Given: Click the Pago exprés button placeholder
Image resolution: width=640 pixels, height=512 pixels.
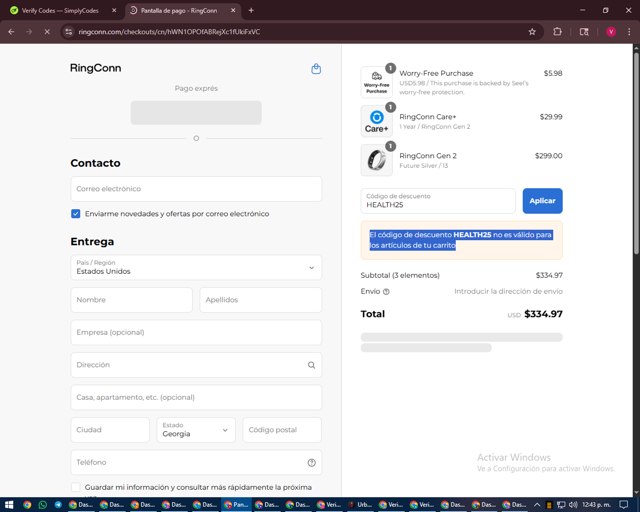Looking at the screenshot, I should (x=196, y=113).
